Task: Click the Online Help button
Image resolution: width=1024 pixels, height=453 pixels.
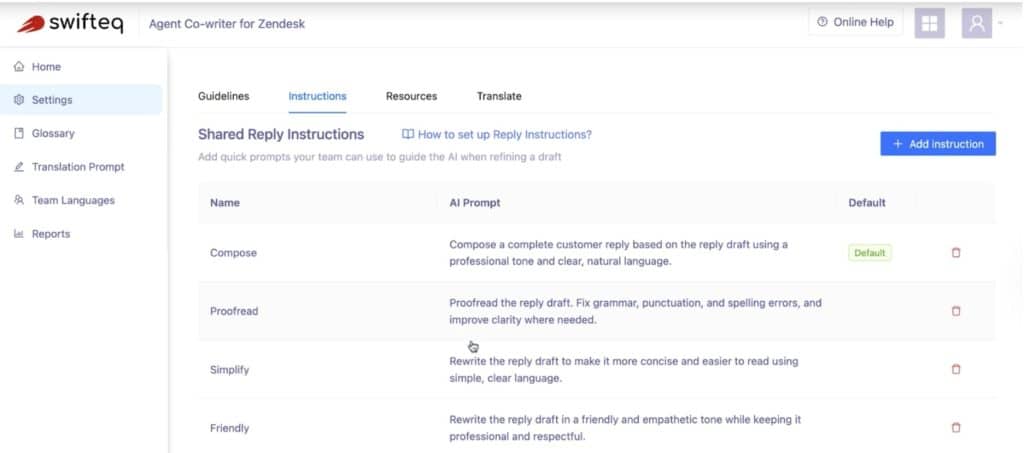Action: point(856,22)
